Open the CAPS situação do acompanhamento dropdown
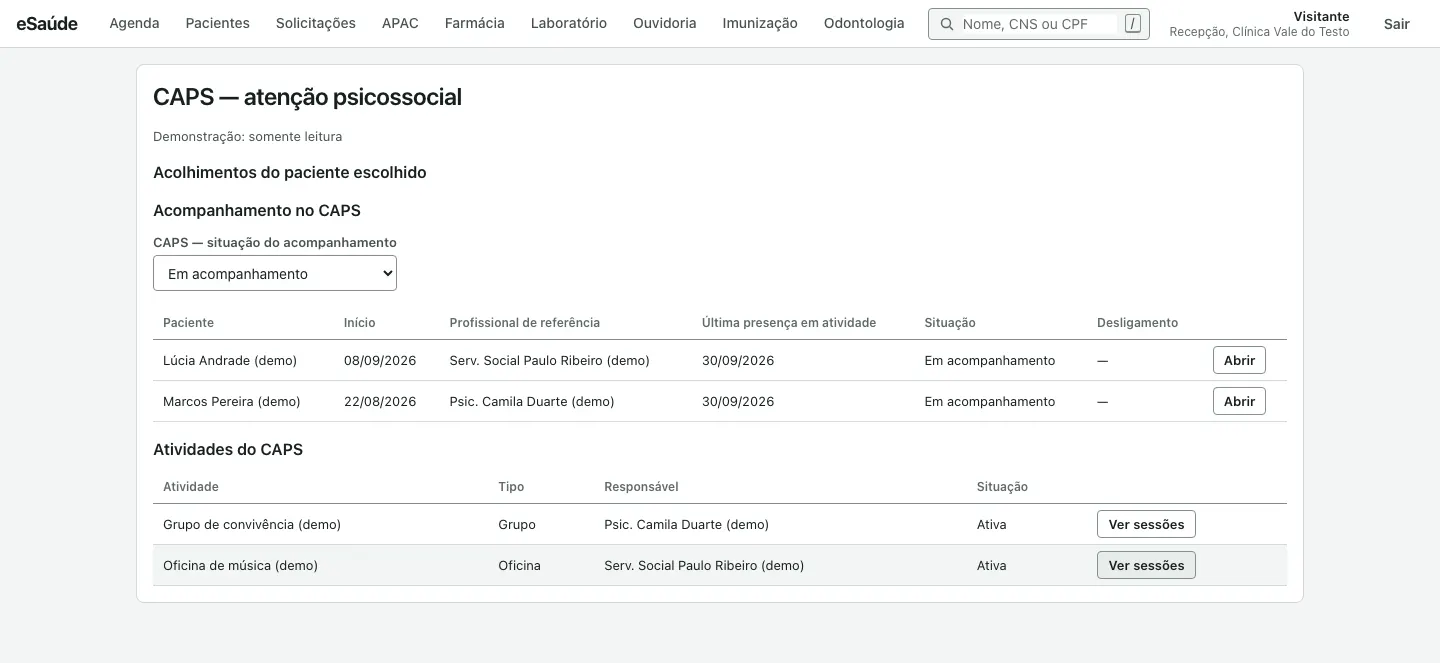The image size is (1440, 663). [x=275, y=273]
